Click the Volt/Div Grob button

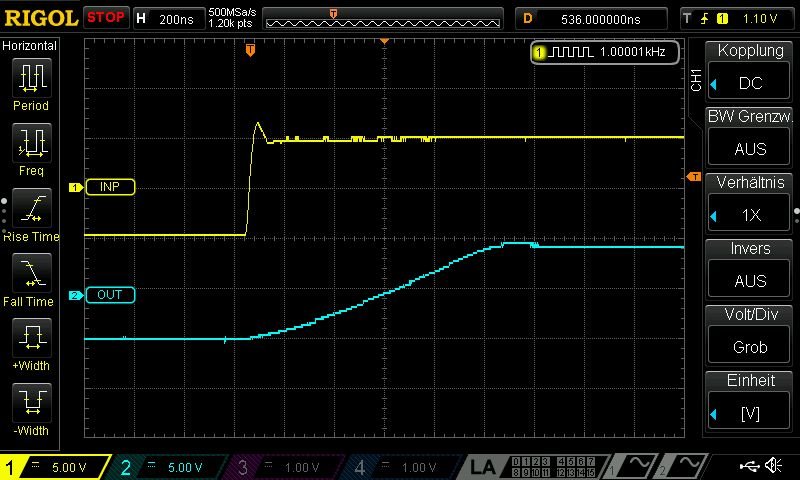[750, 335]
